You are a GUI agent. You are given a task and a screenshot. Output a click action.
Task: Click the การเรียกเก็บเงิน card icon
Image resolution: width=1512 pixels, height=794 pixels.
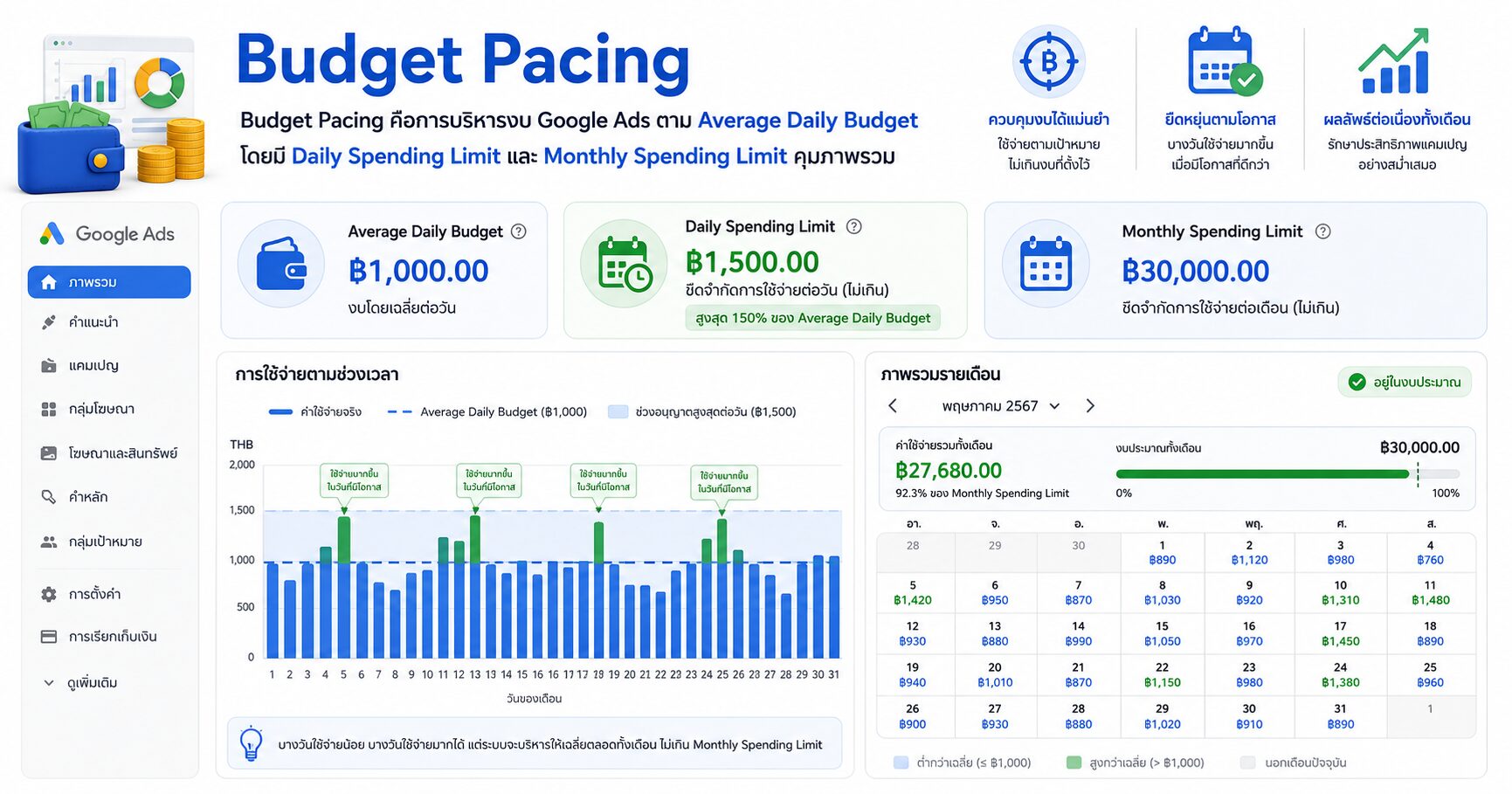pyautogui.click(x=49, y=637)
